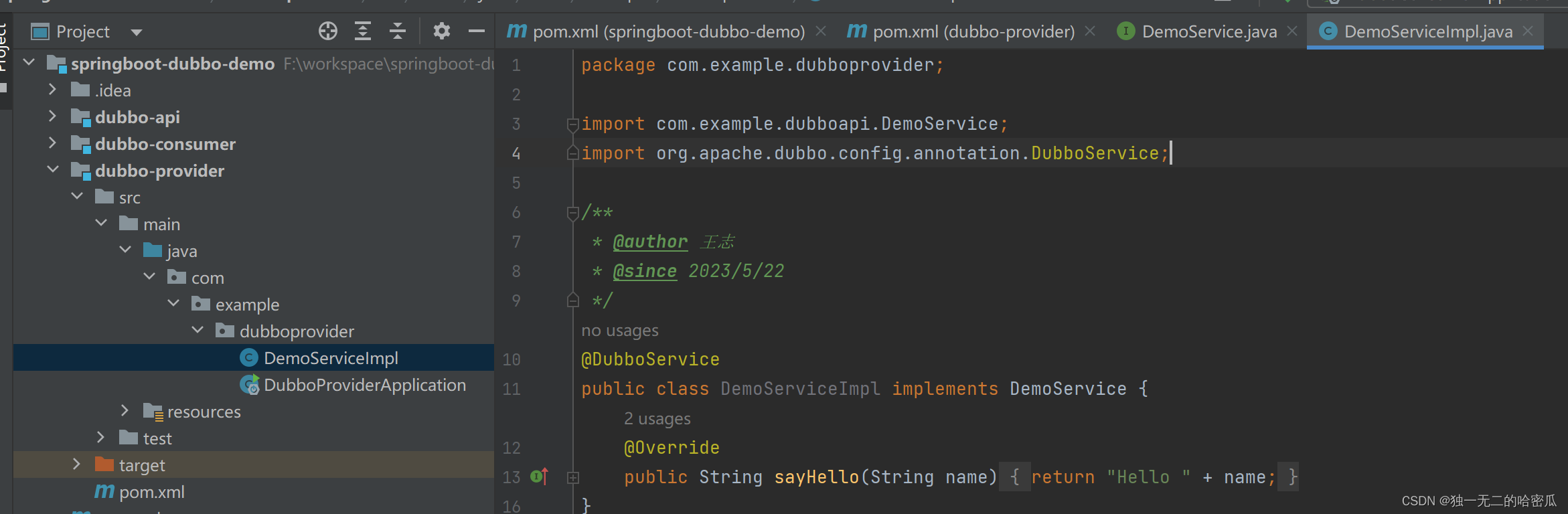This screenshot has width=1568, height=514.
Task: Fold the imports block at line 3
Action: pyautogui.click(x=572, y=124)
